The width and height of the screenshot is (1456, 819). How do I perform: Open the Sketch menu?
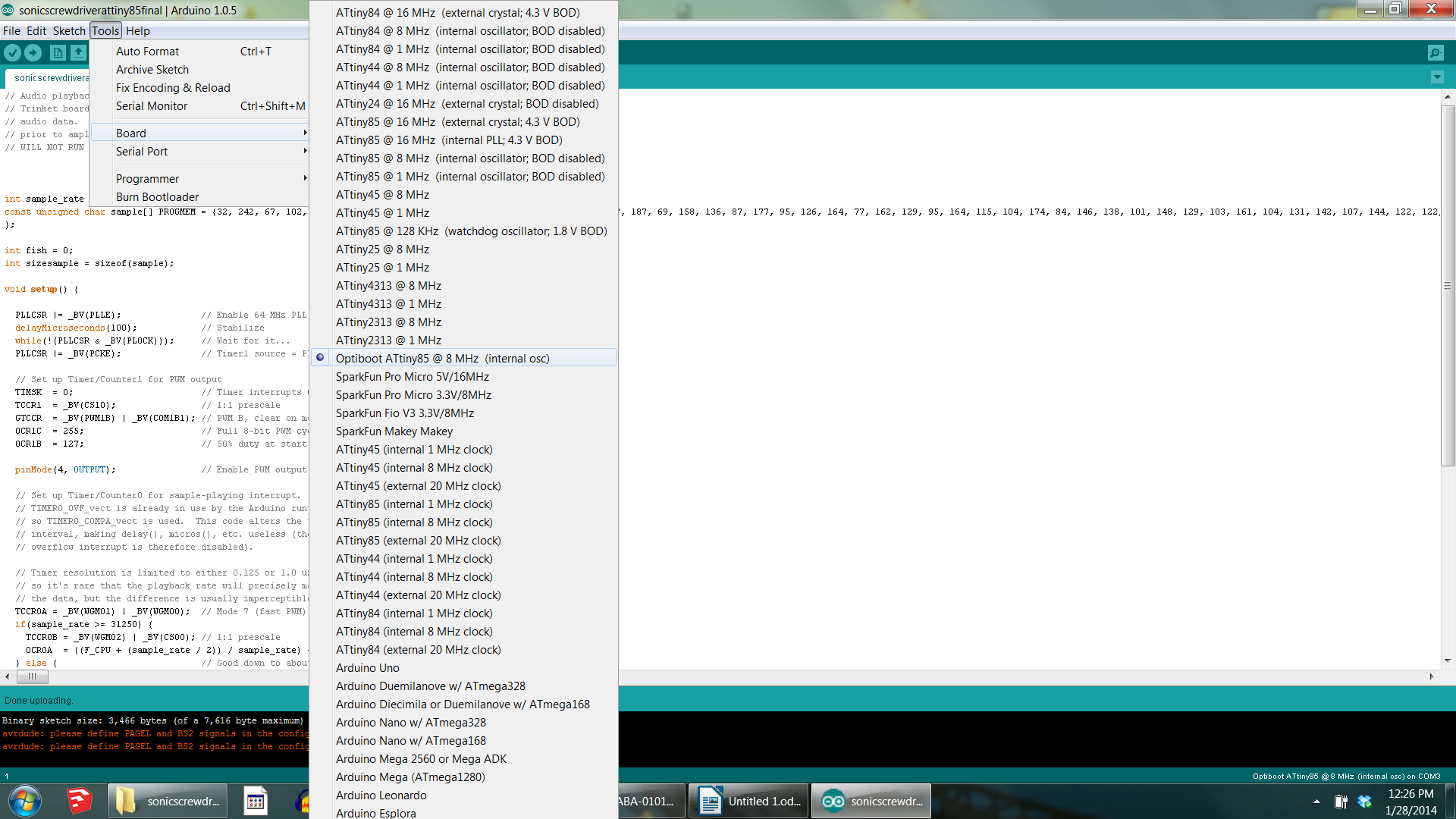click(x=68, y=31)
